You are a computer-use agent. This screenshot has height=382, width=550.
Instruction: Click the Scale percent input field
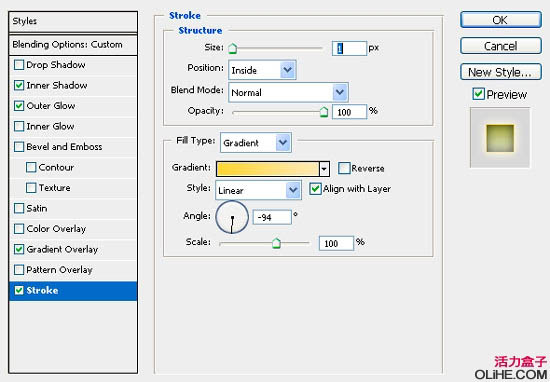tap(336, 243)
